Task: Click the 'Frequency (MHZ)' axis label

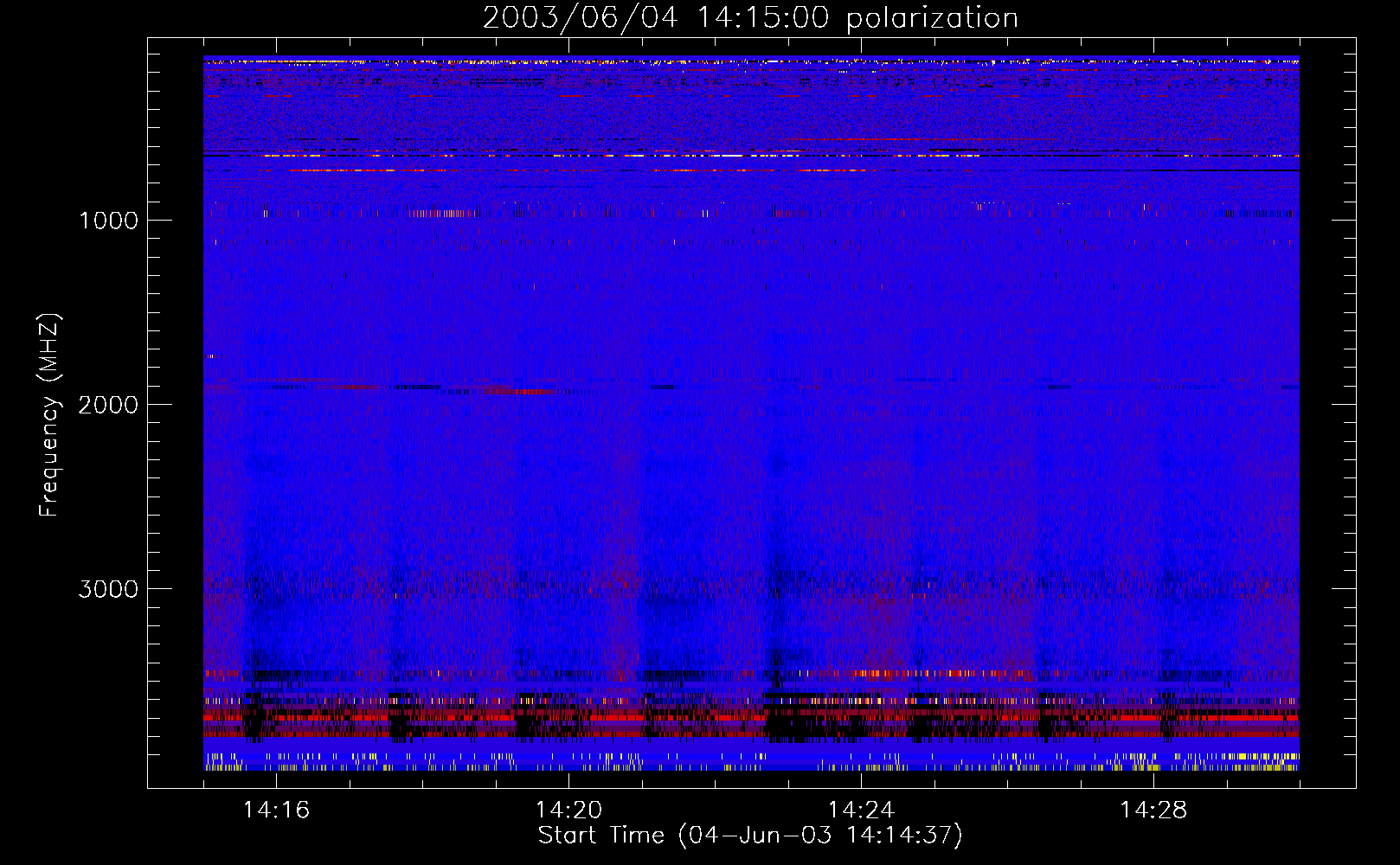Action: pyautogui.click(x=49, y=415)
